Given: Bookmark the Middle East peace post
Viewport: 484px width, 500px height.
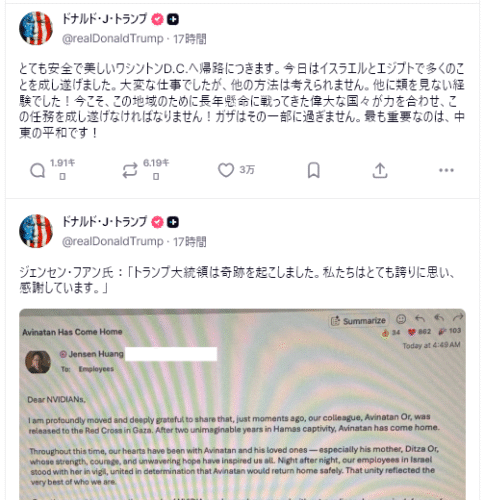Looking at the screenshot, I should pyautogui.click(x=313, y=170).
